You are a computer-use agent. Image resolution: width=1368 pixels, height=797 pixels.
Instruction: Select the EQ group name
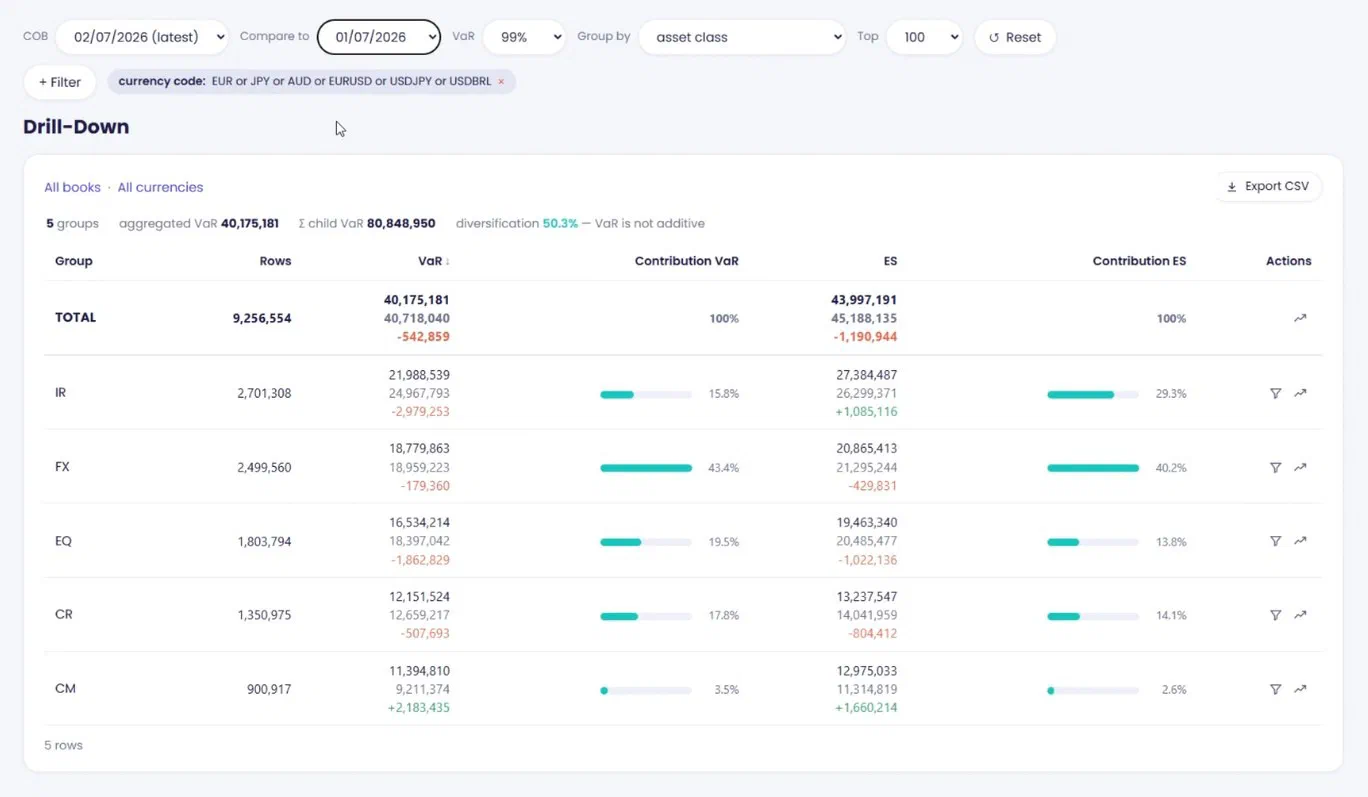(63, 541)
